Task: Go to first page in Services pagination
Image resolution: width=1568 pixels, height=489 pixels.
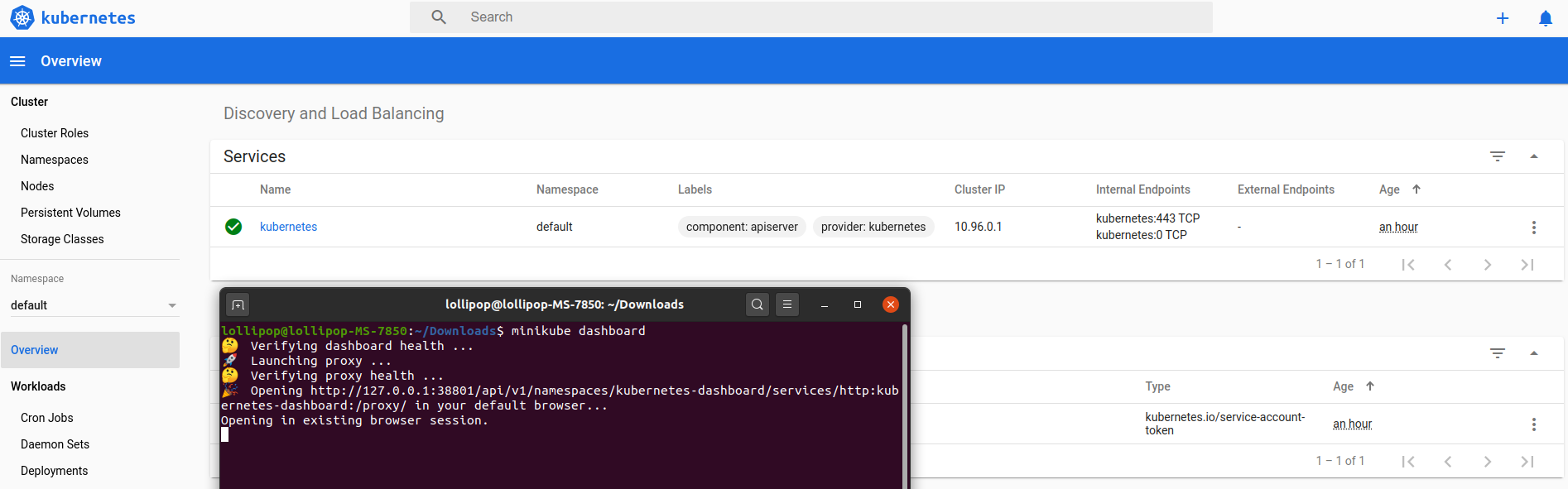Action: (x=1408, y=264)
